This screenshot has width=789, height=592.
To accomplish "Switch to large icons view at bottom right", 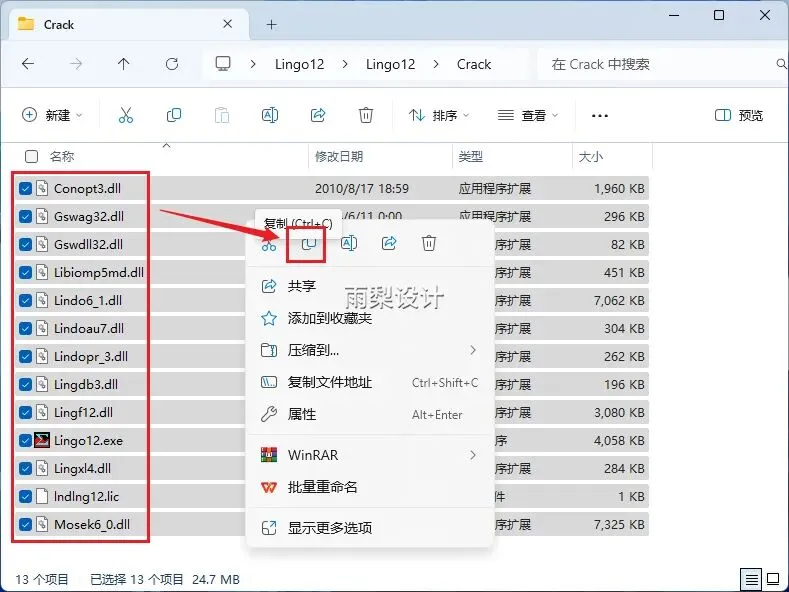I will pos(772,580).
